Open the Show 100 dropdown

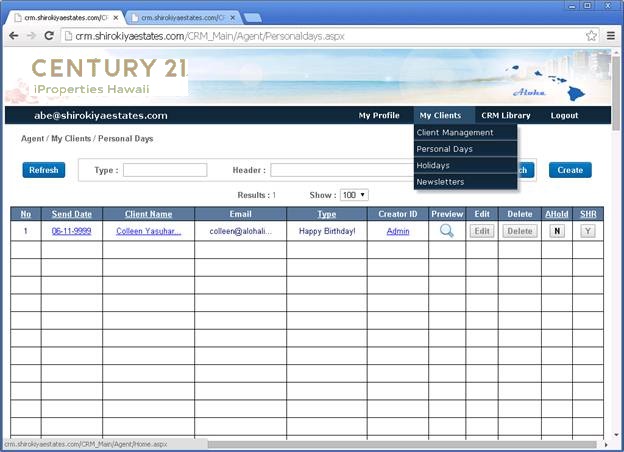point(354,195)
